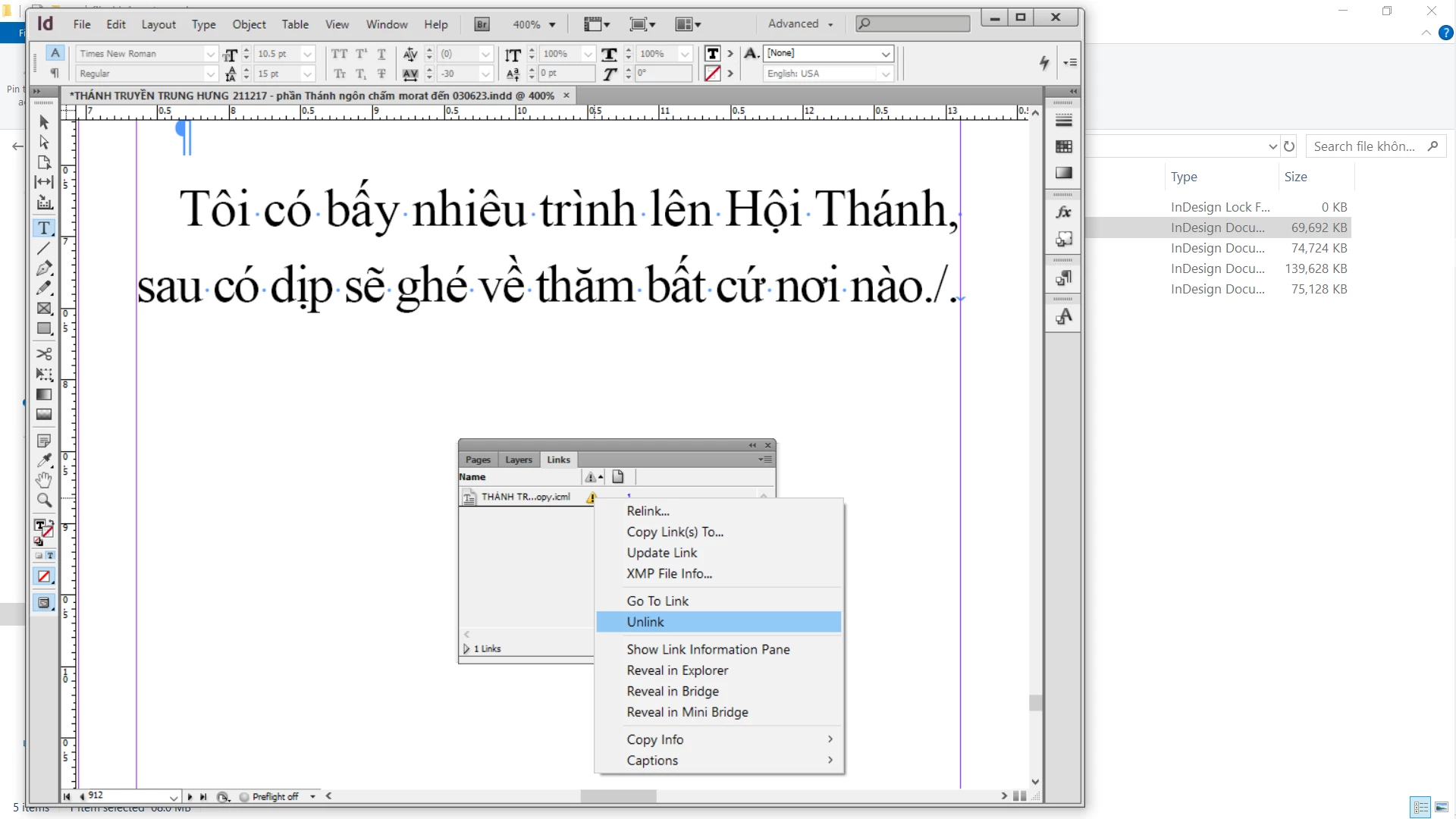Select the Scissors tool
1456x819 pixels.
click(44, 354)
